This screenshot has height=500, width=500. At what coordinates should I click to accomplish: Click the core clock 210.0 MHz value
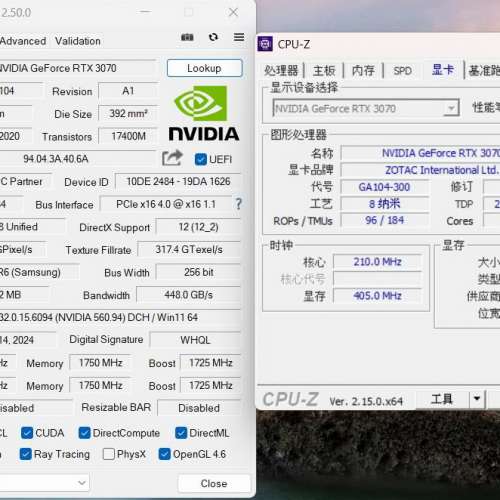coord(377,262)
